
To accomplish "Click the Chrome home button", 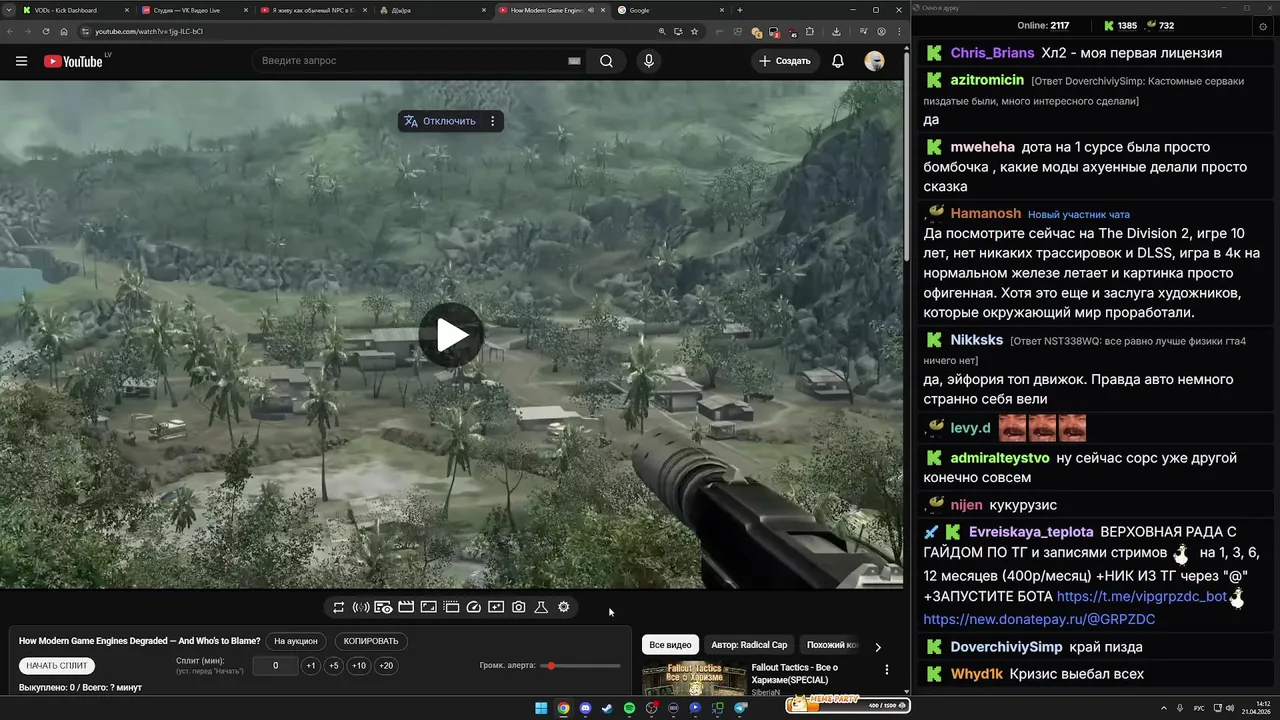I will [x=64, y=31].
